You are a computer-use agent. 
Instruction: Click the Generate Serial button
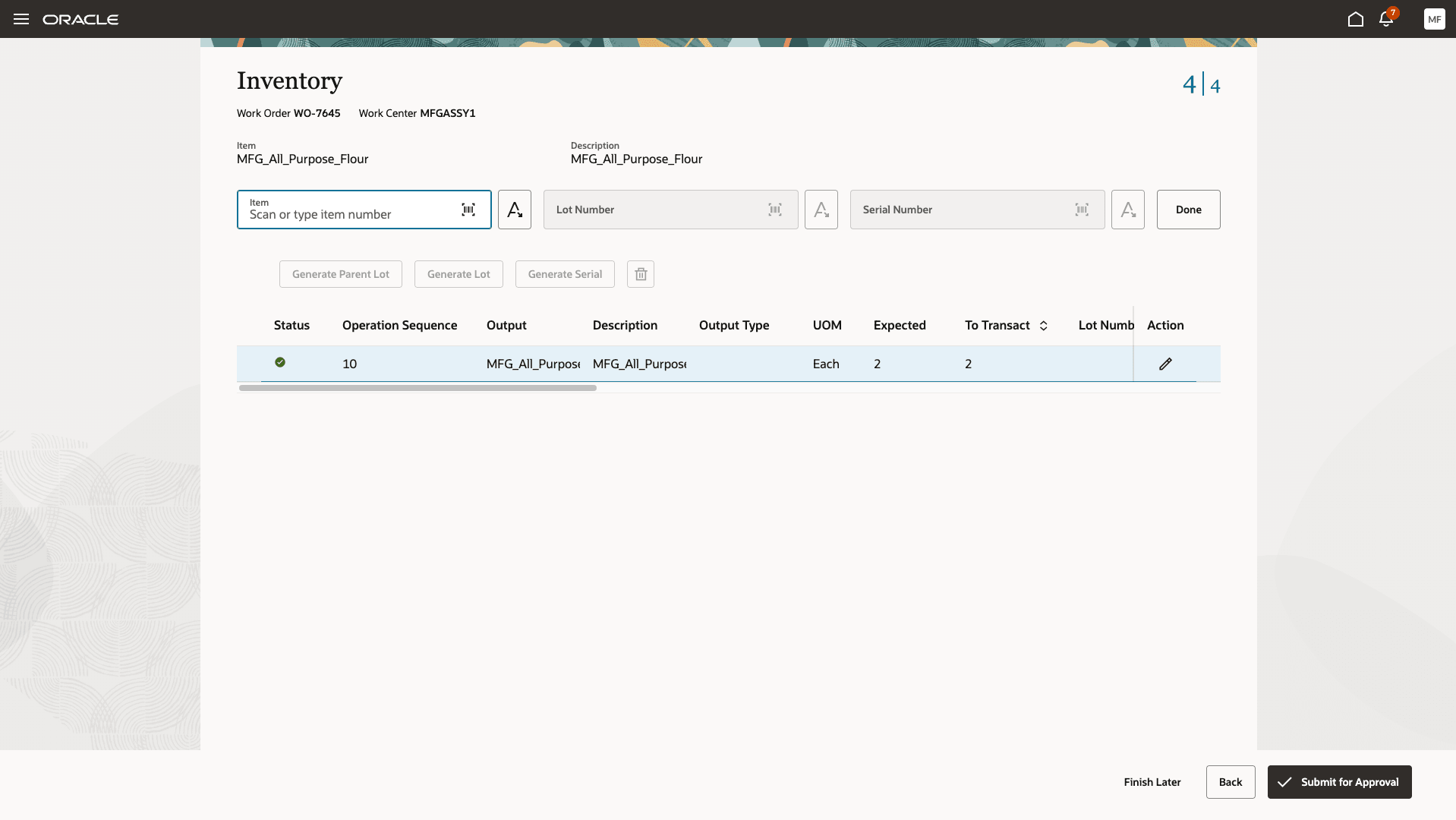565,274
